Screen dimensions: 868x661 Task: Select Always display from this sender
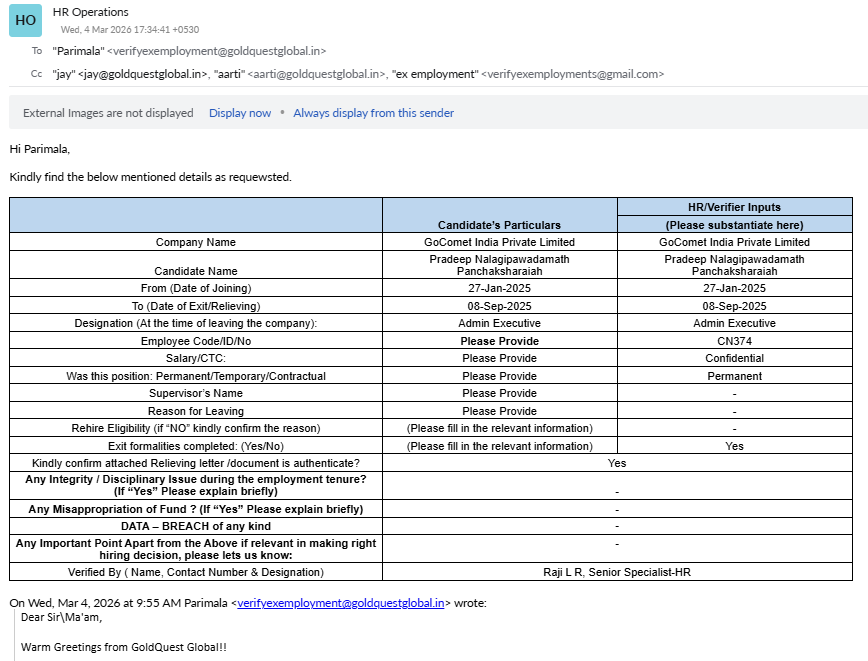click(373, 113)
